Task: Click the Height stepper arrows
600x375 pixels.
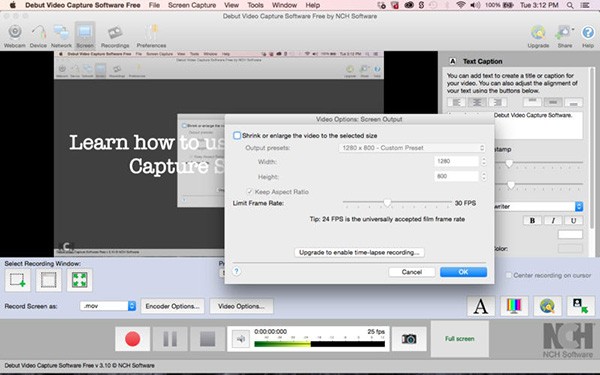Action: [x=483, y=176]
